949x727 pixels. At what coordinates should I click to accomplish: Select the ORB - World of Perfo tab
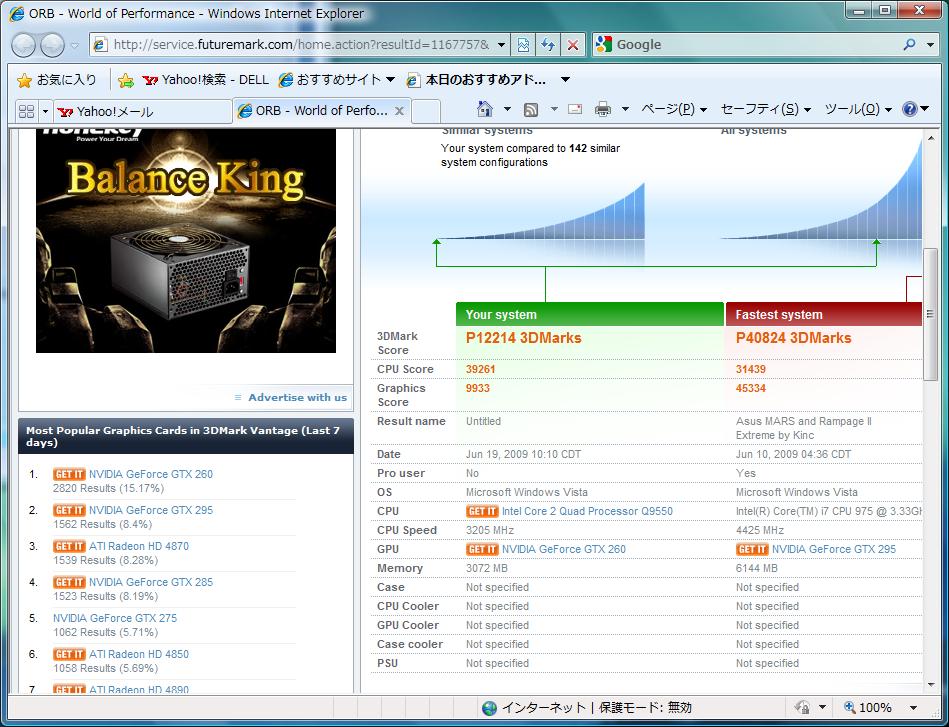pos(314,111)
